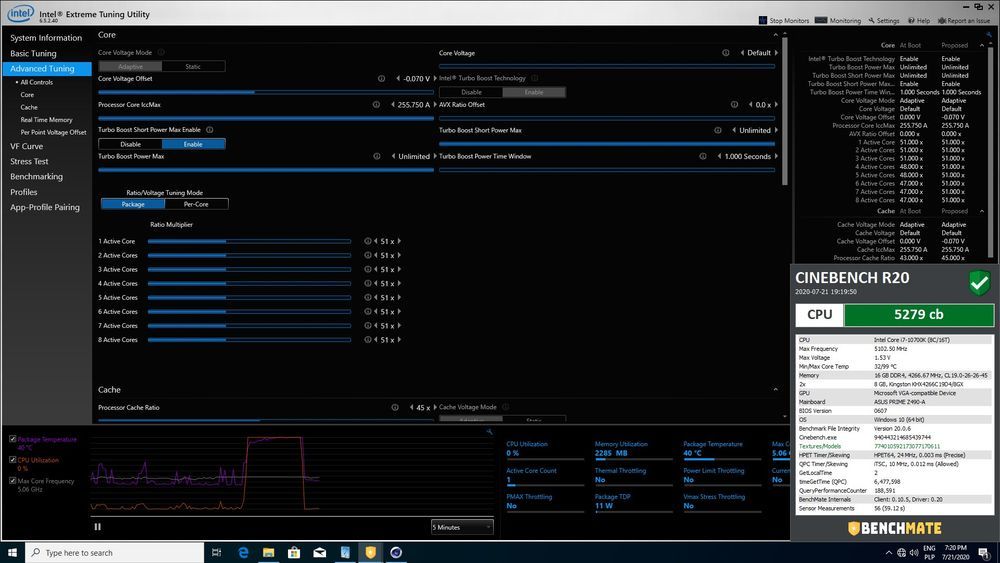Image resolution: width=1000 pixels, height=563 pixels.
Task: Click the taskbar search box
Action: point(115,553)
